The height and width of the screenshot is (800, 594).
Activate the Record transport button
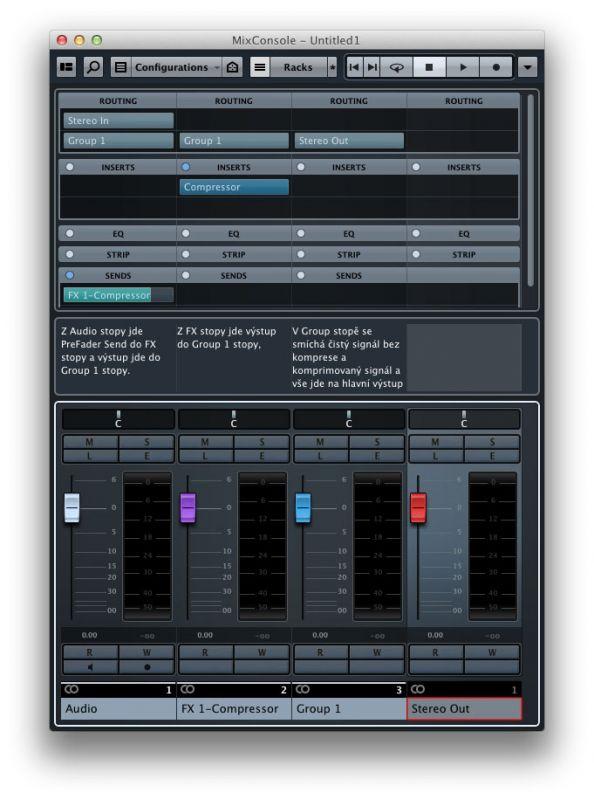pos(496,67)
